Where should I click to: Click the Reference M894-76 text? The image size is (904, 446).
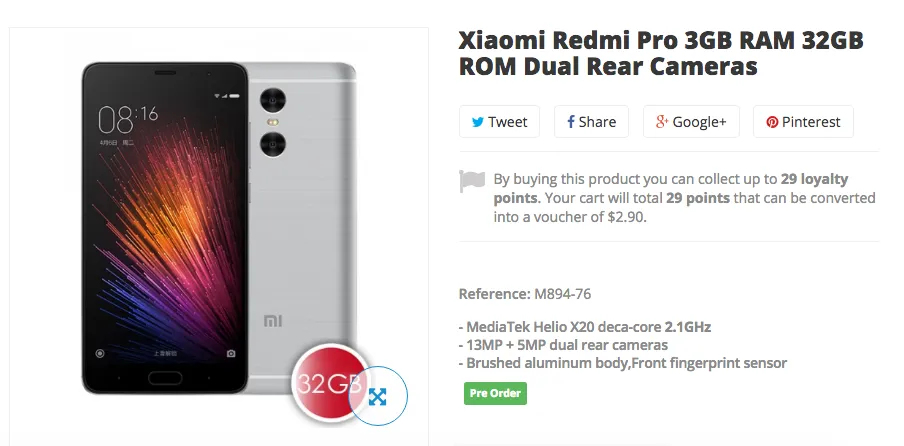[525, 294]
